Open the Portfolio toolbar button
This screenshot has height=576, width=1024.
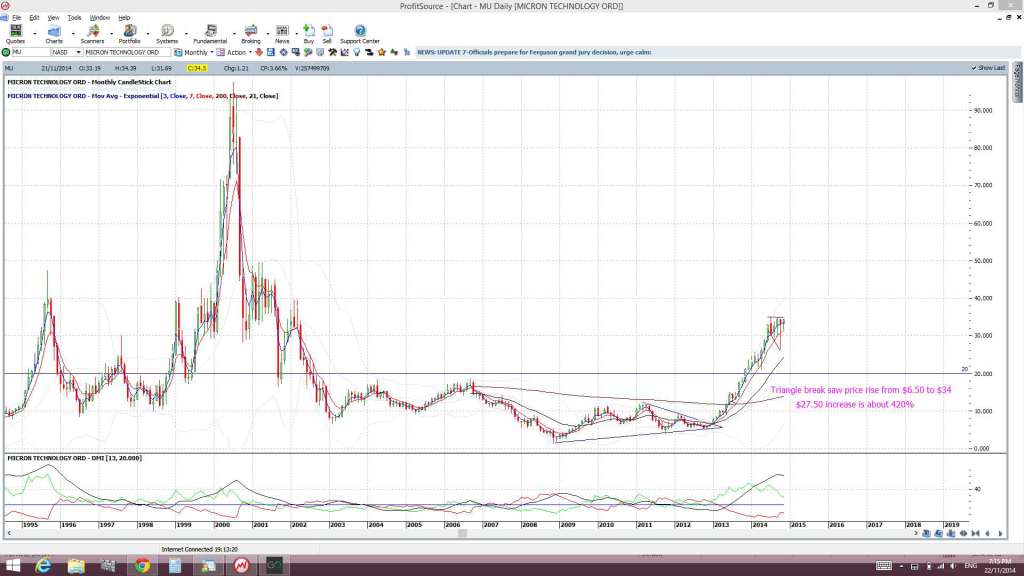pos(129,34)
